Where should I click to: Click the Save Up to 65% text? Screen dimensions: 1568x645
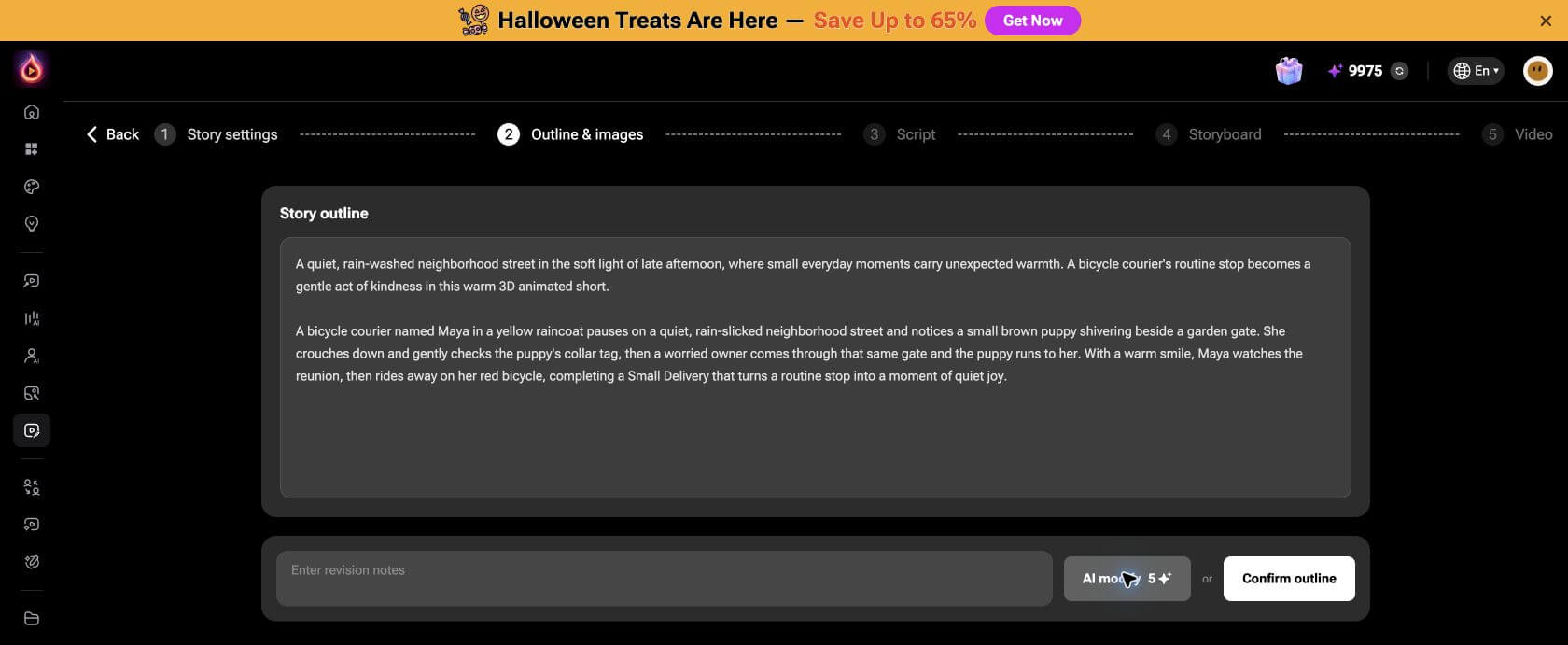[894, 21]
